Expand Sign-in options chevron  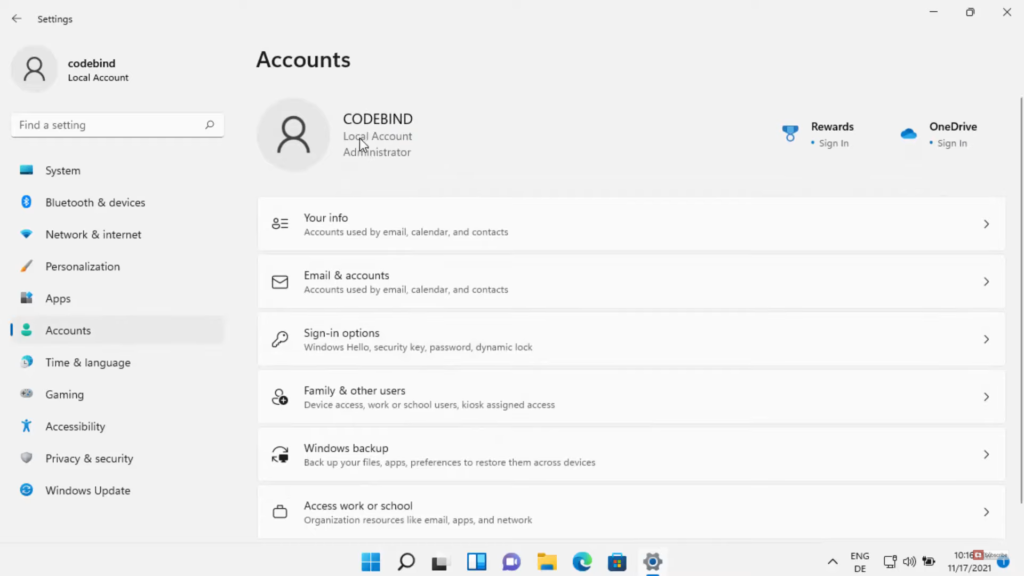tap(986, 339)
